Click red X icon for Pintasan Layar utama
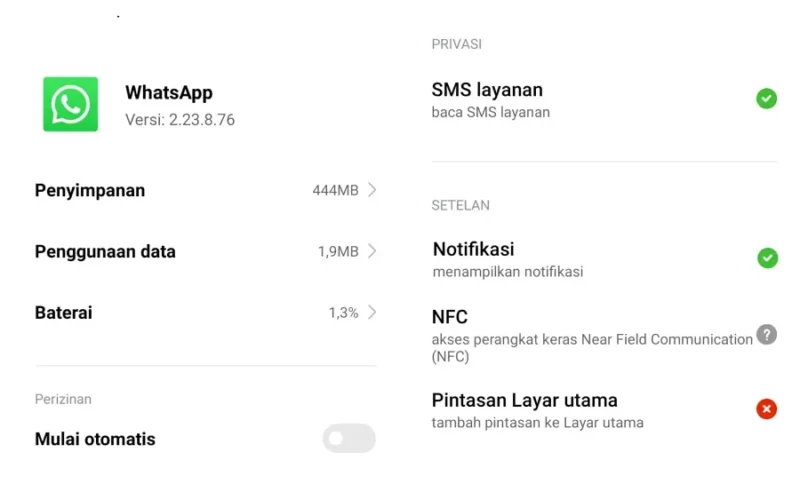The height and width of the screenshot is (484, 800). [766, 409]
